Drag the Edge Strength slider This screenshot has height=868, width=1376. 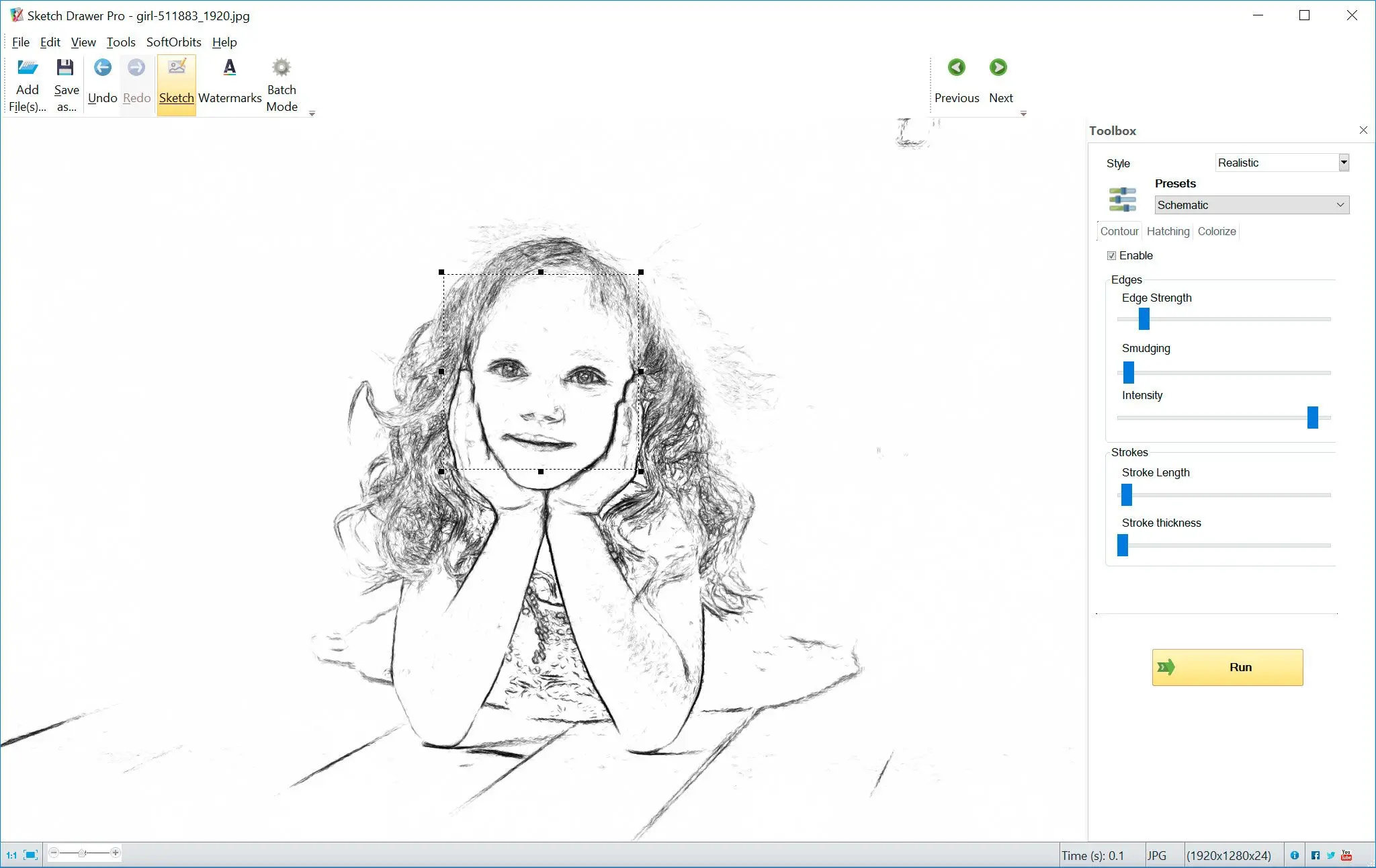(1143, 318)
